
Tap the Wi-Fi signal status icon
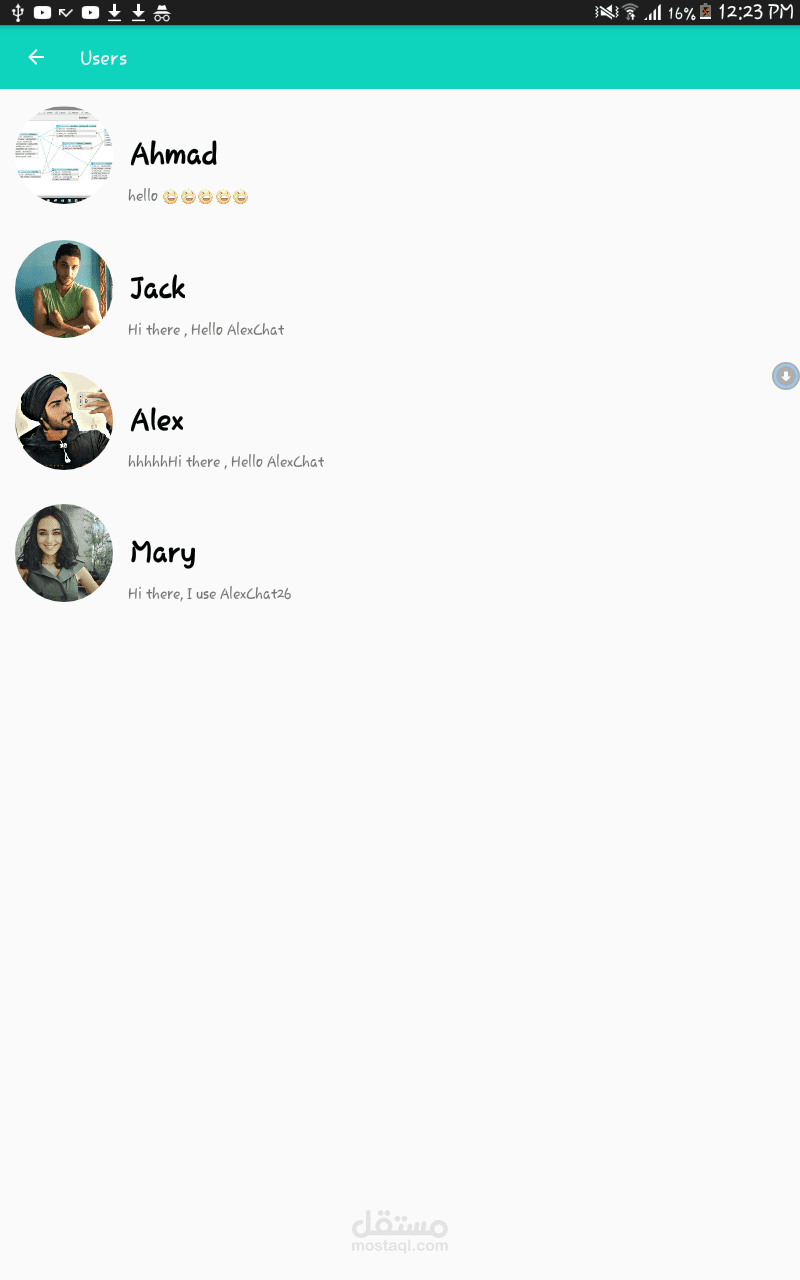pyautogui.click(x=630, y=12)
